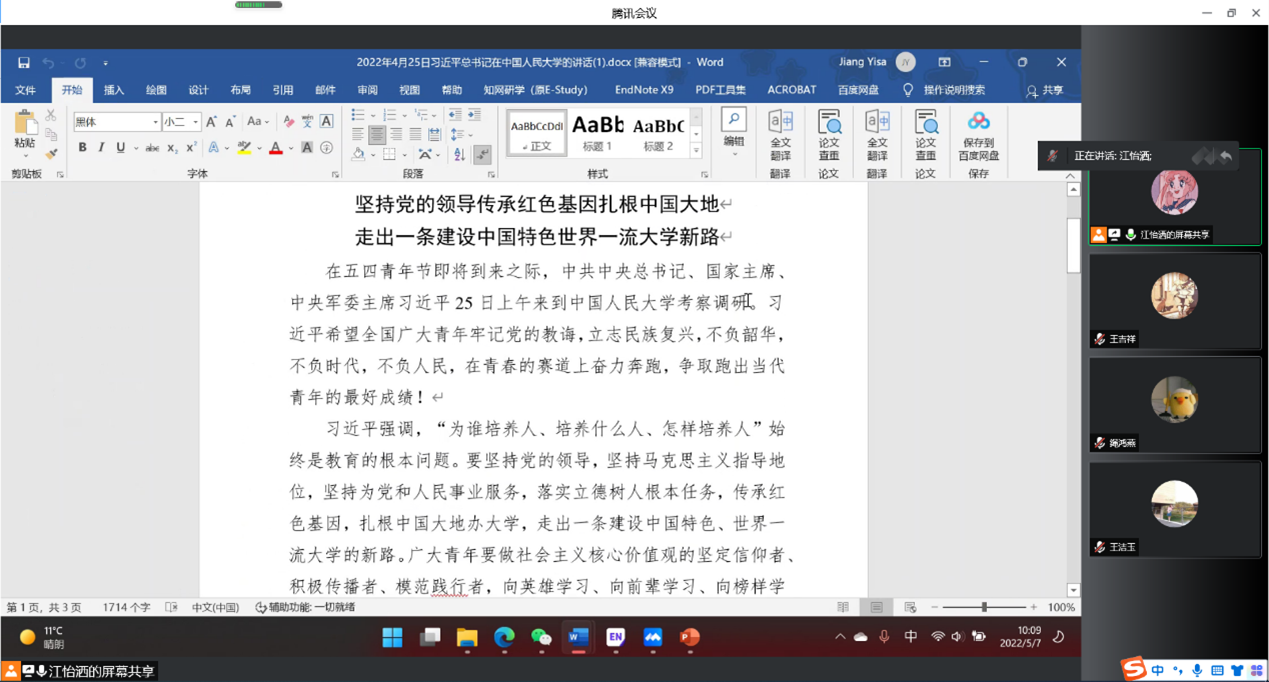Screen dimensions: 1269x682
Task: Click the Undo arrow in quick access toolbar
Action: coord(48,62)
